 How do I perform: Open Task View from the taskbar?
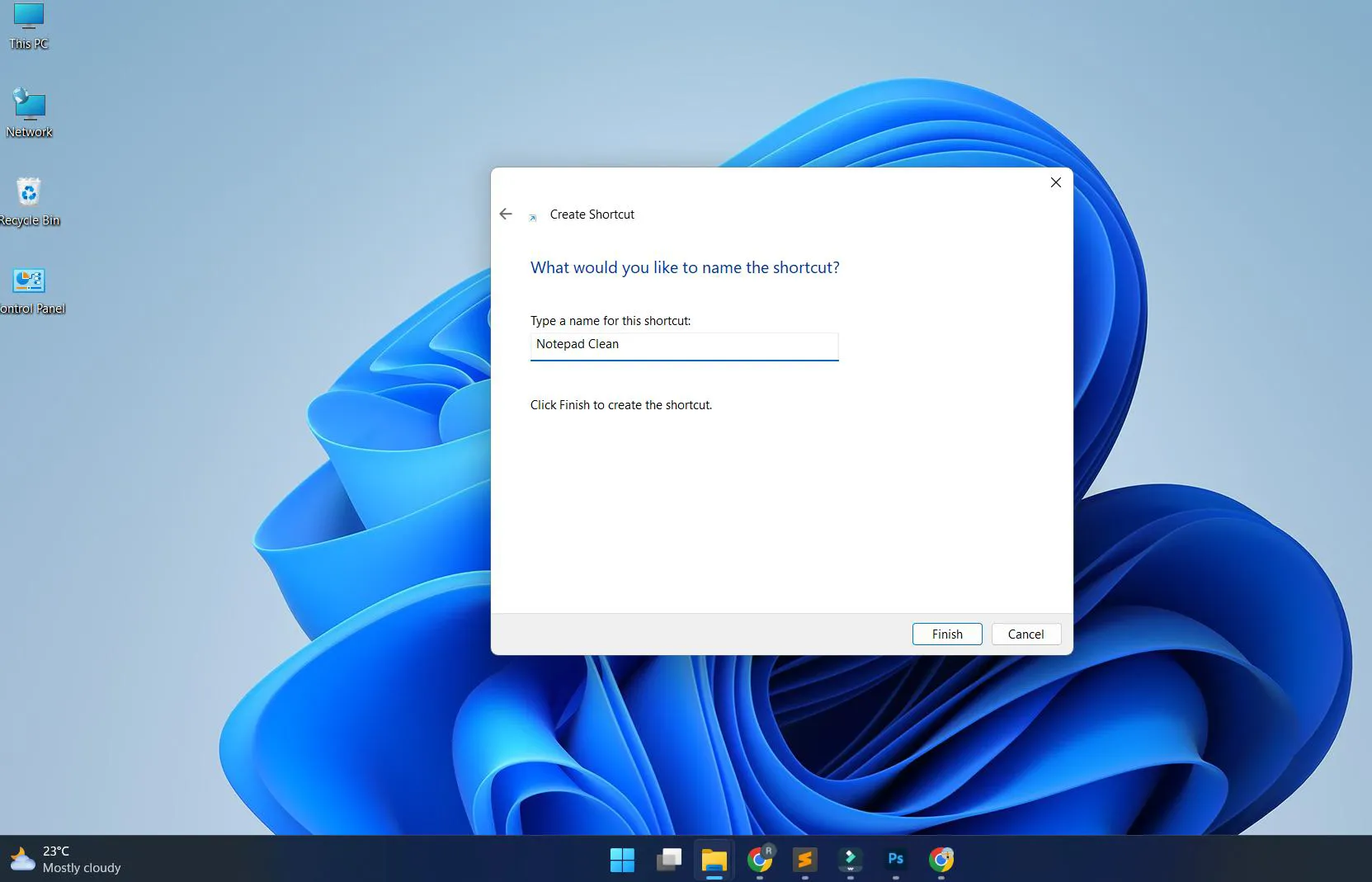tap(667, 860)
